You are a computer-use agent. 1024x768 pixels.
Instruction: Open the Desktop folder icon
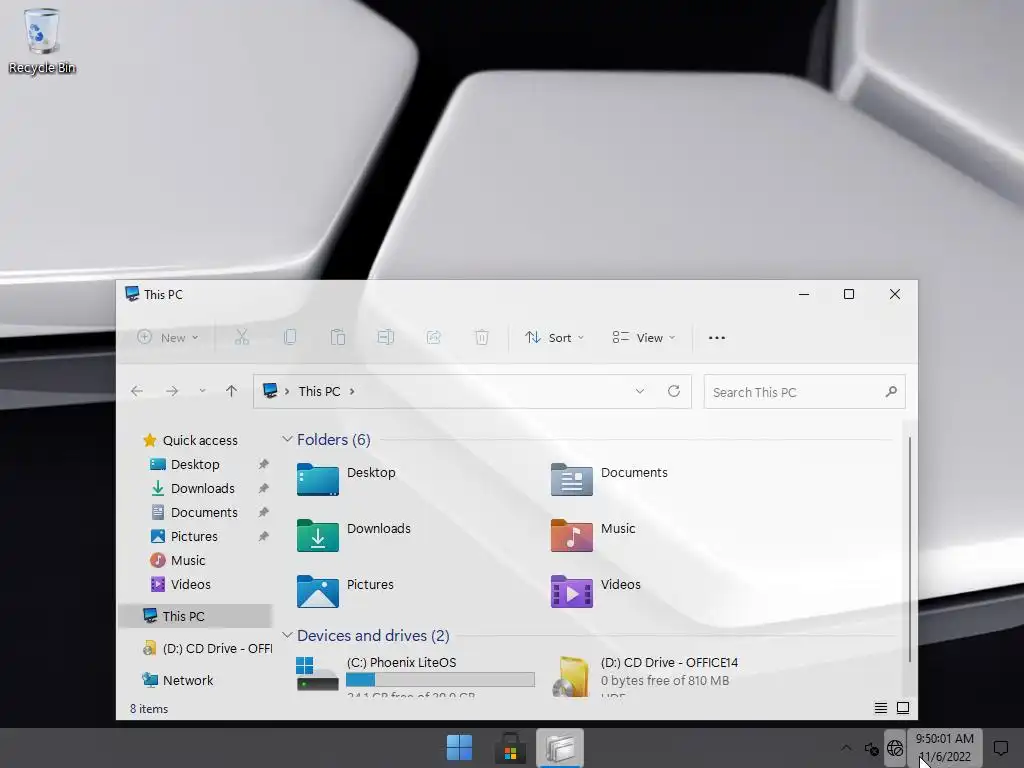pos(317,479)
